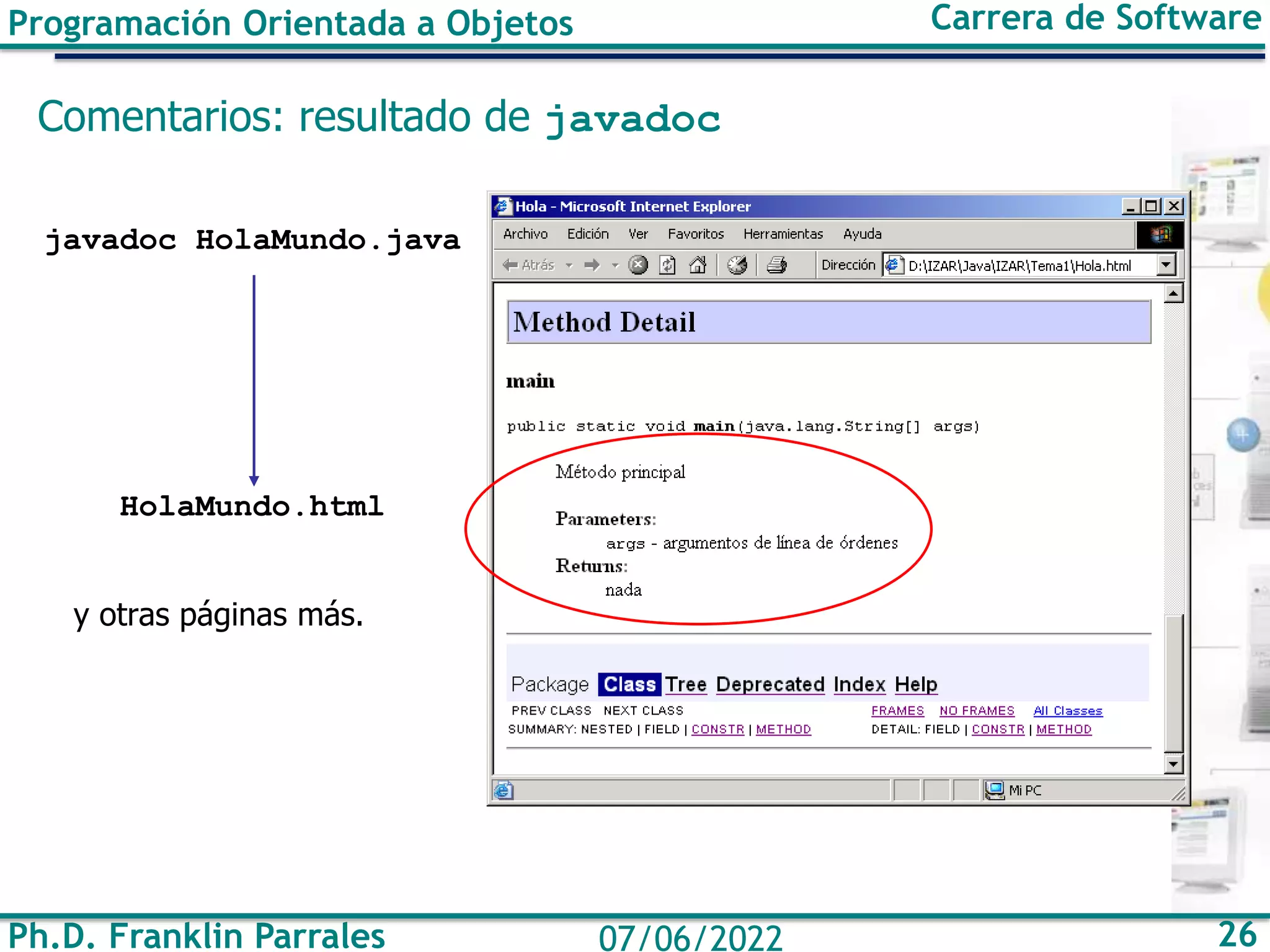Image resolution: width=1270 pixels, height=952 pixels.
Task: Click the Tree navigation link
Action: [686, 684]
